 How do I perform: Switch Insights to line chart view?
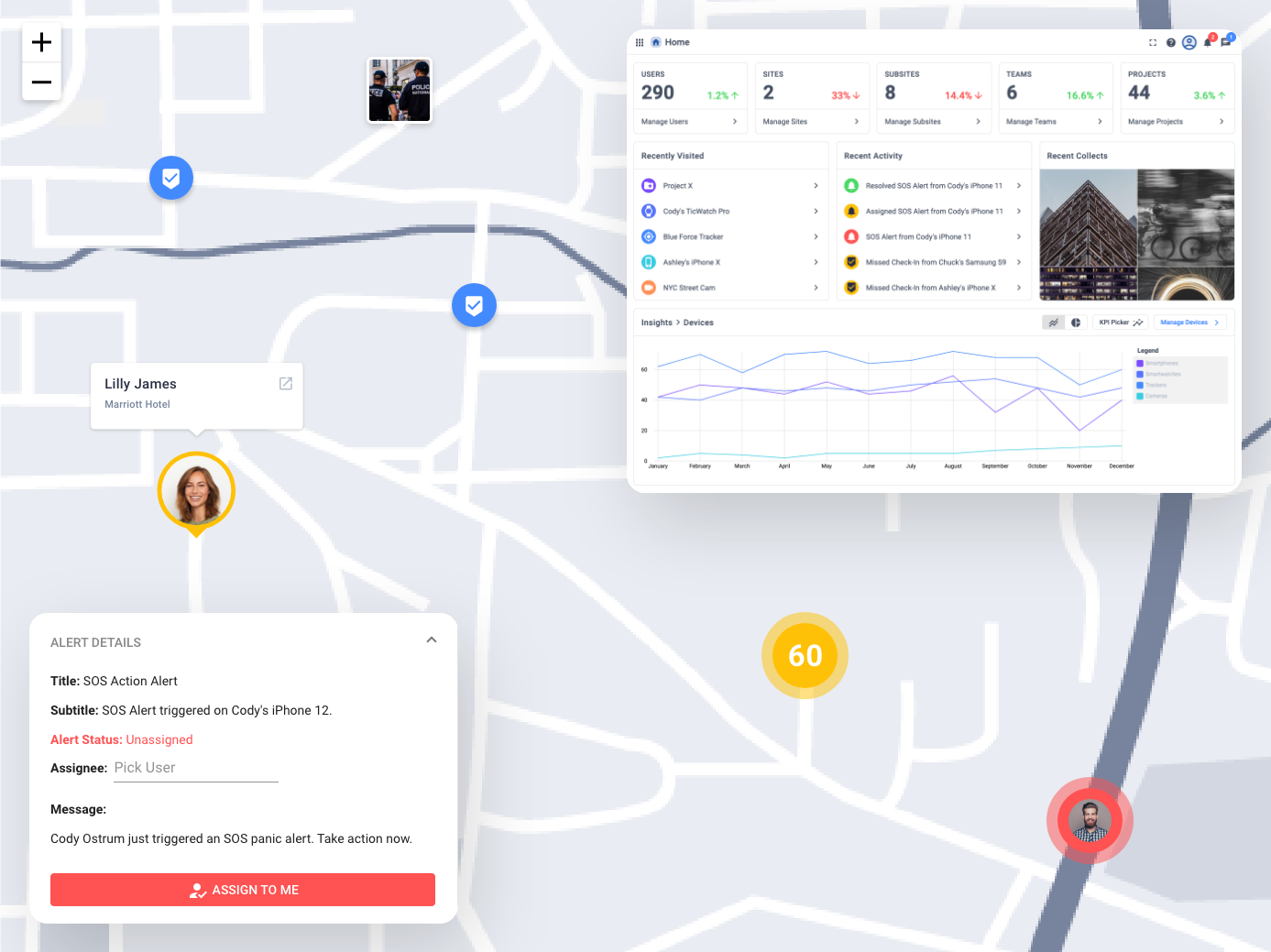tap(1054, 323)
